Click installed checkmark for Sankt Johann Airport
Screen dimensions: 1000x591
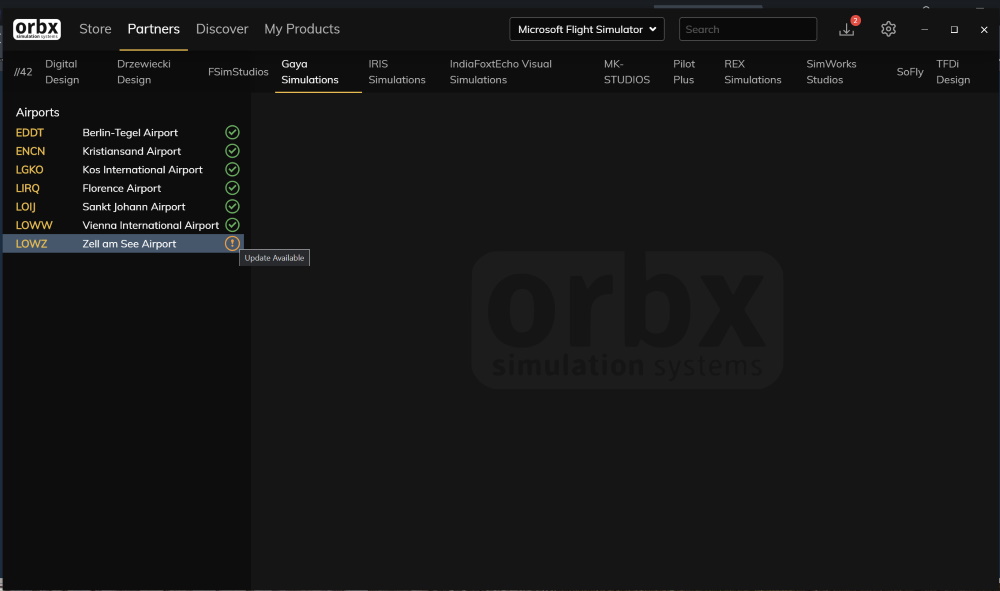pyautogui.click(x=232, y=206)
